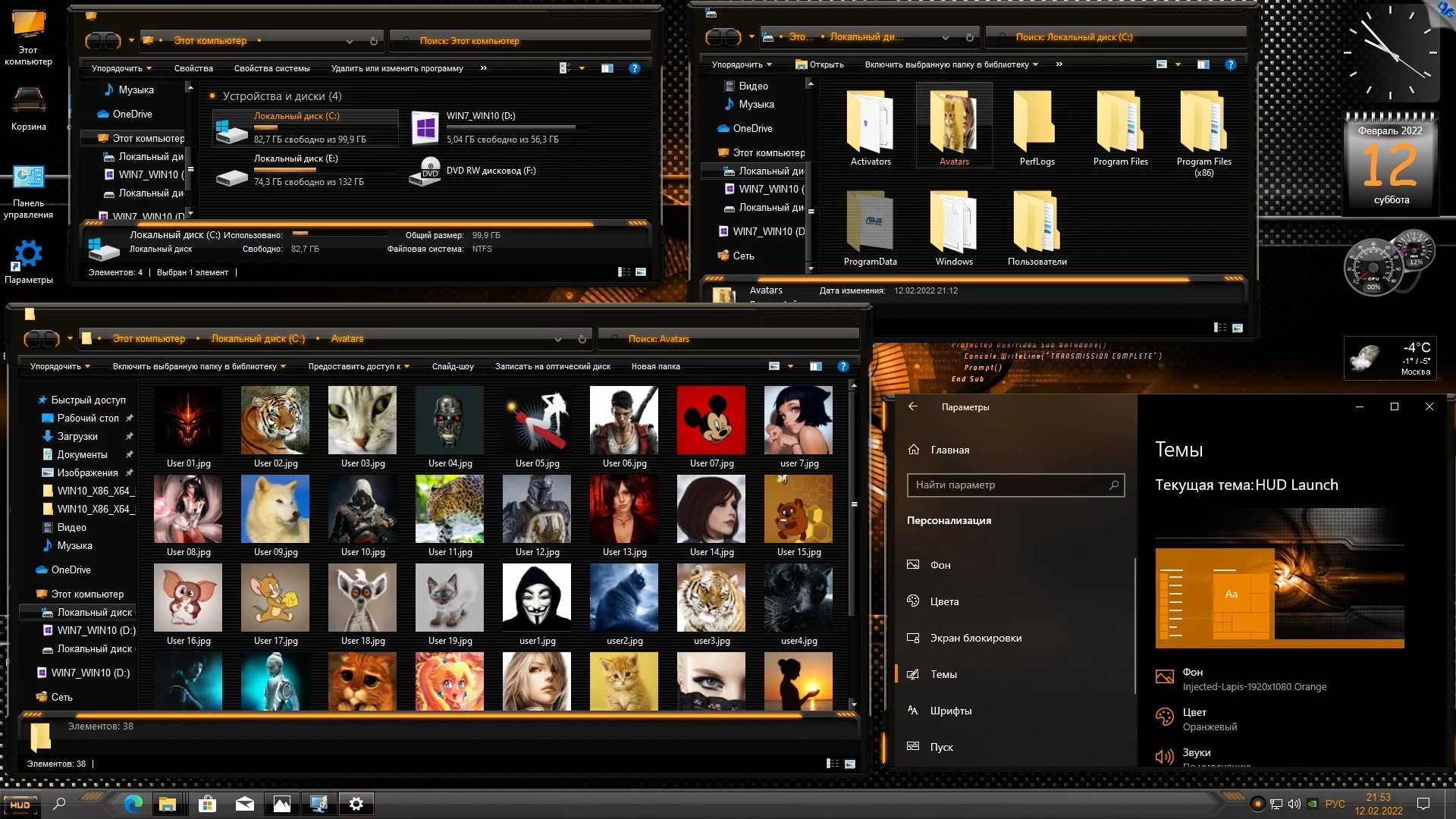Image resolution: width=1456 pixels, height=819 pixels.
Task: Select Экран блокировки in the settings sidebar
Action: [x=975, y=638]
